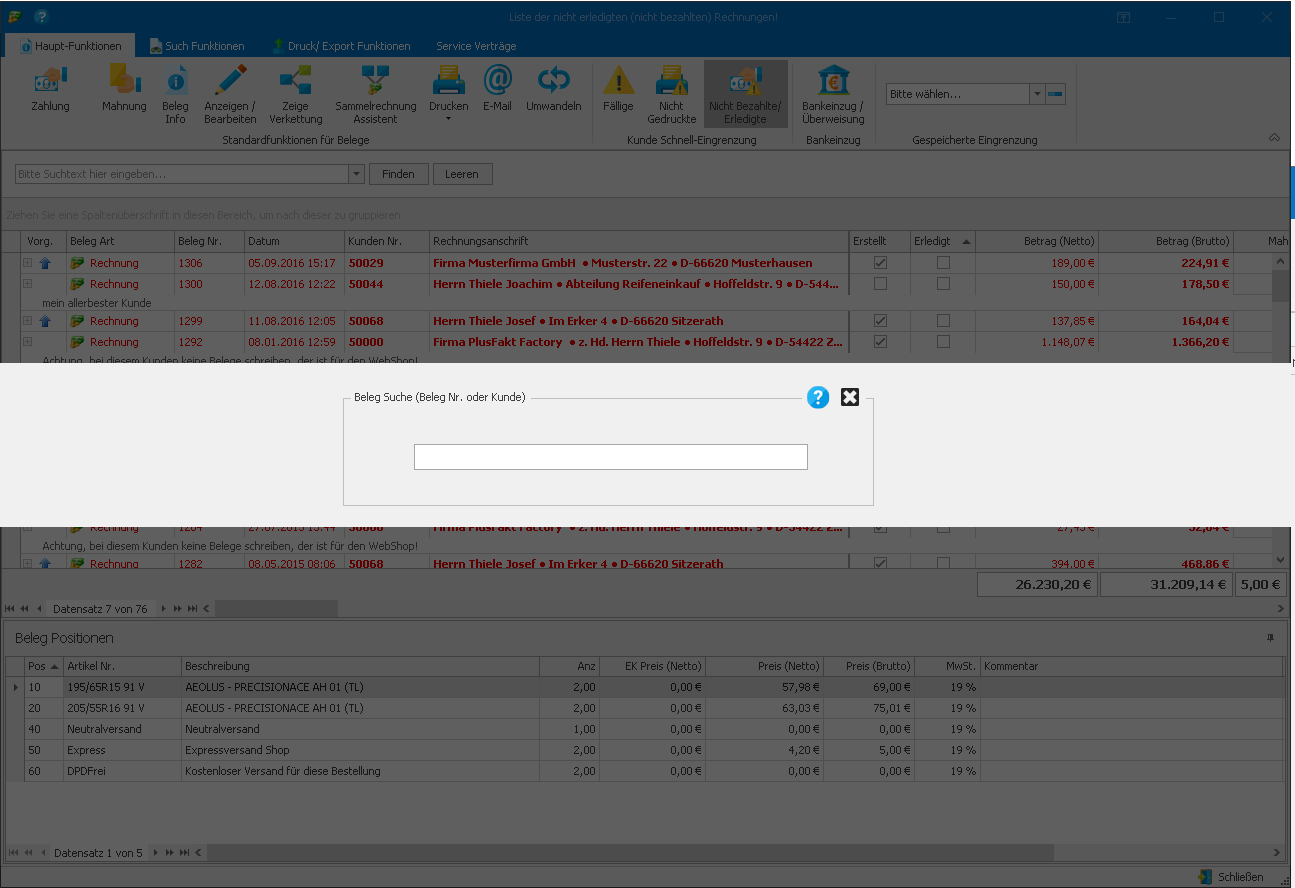Click the help icon in the title bar

pyautogui.click(x=40, y=17)
